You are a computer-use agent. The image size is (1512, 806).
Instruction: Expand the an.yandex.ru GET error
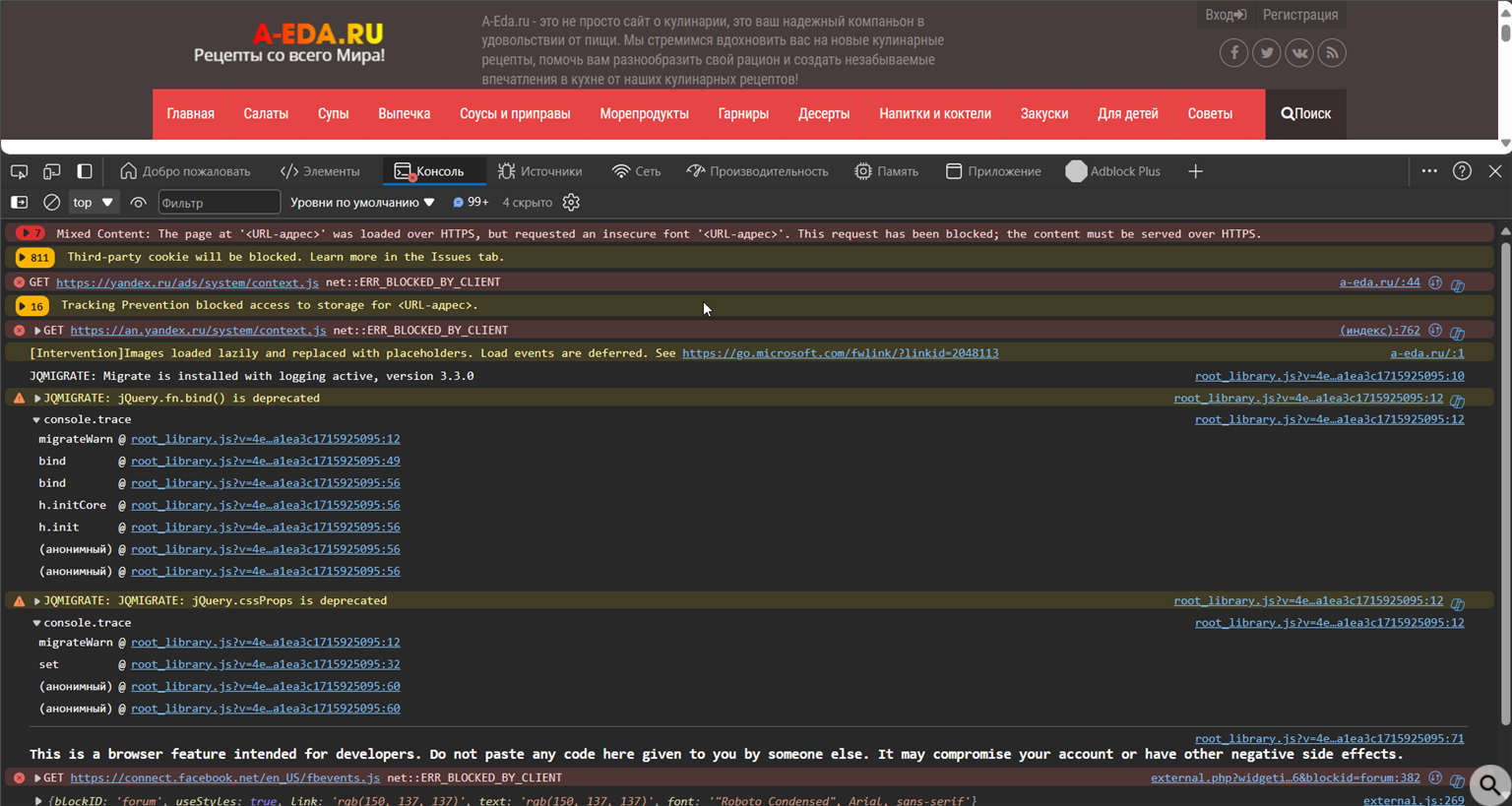(x=37, y=331)
